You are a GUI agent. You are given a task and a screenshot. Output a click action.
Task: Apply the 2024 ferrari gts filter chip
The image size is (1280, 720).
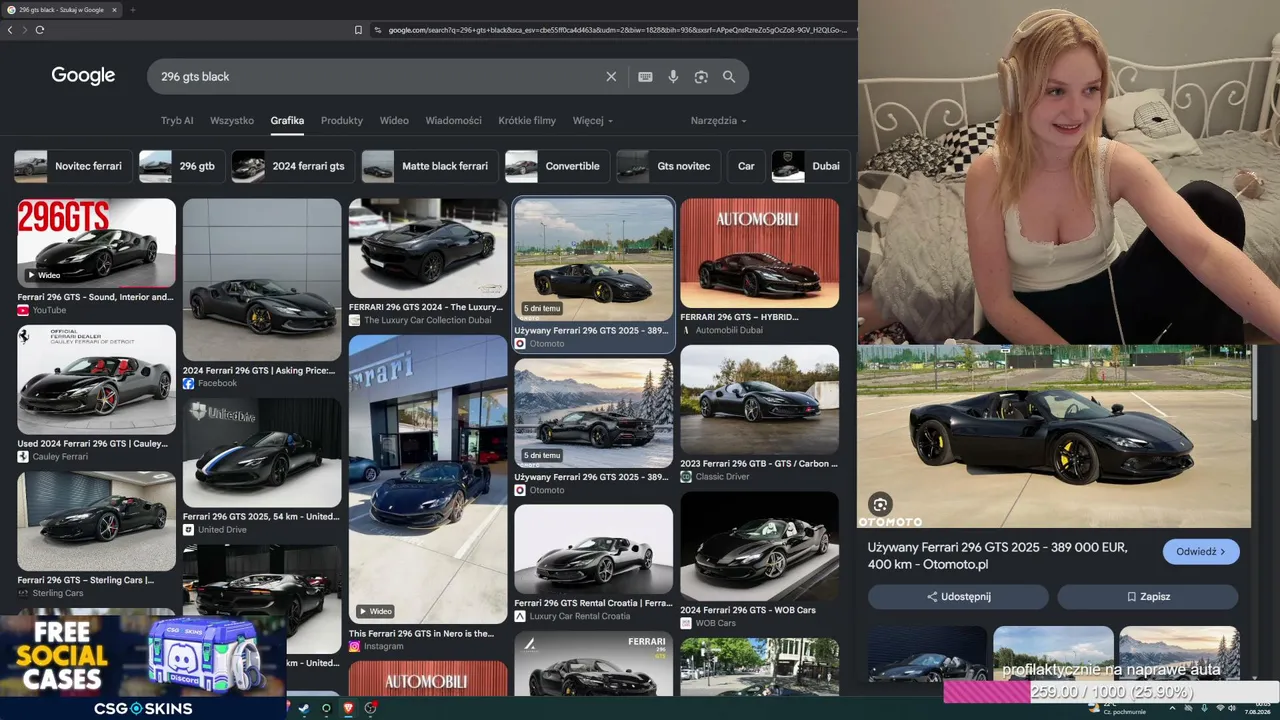pos(293,166)
